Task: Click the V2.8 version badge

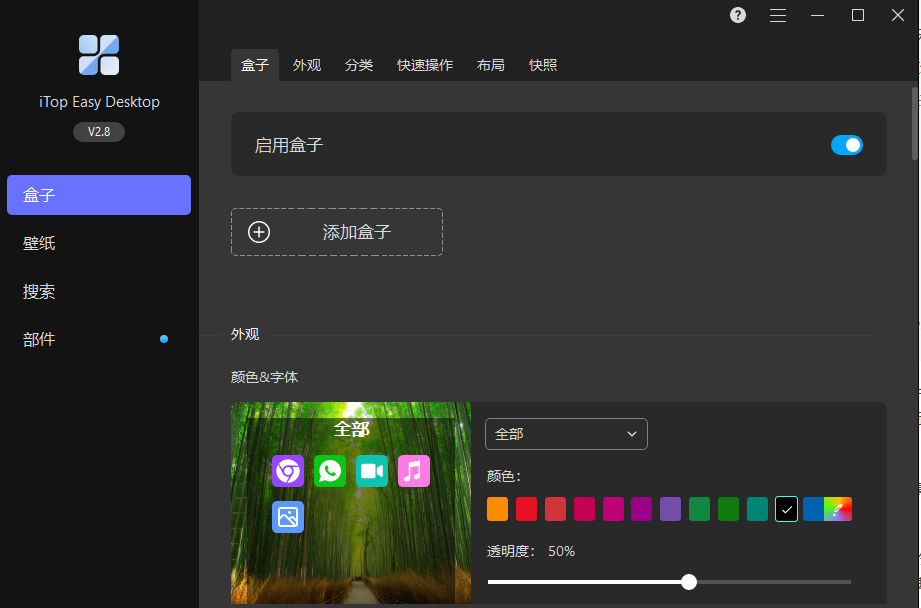Action: [98, 131]
